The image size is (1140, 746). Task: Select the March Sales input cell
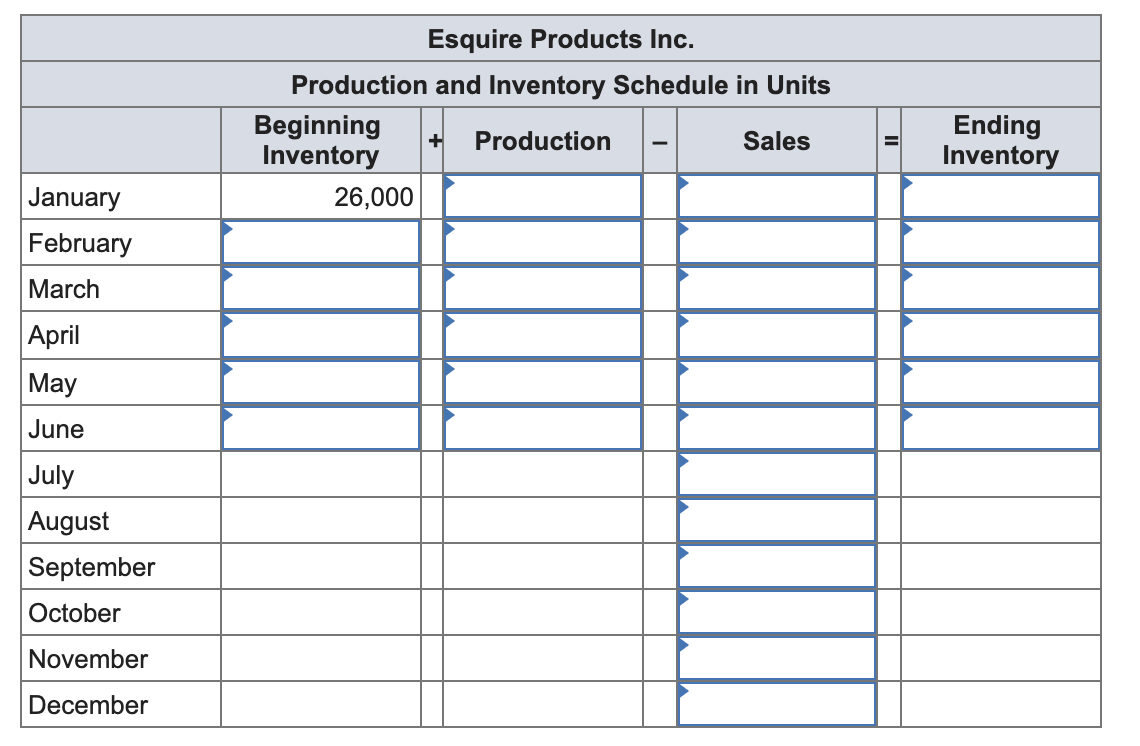coord(777,289)
